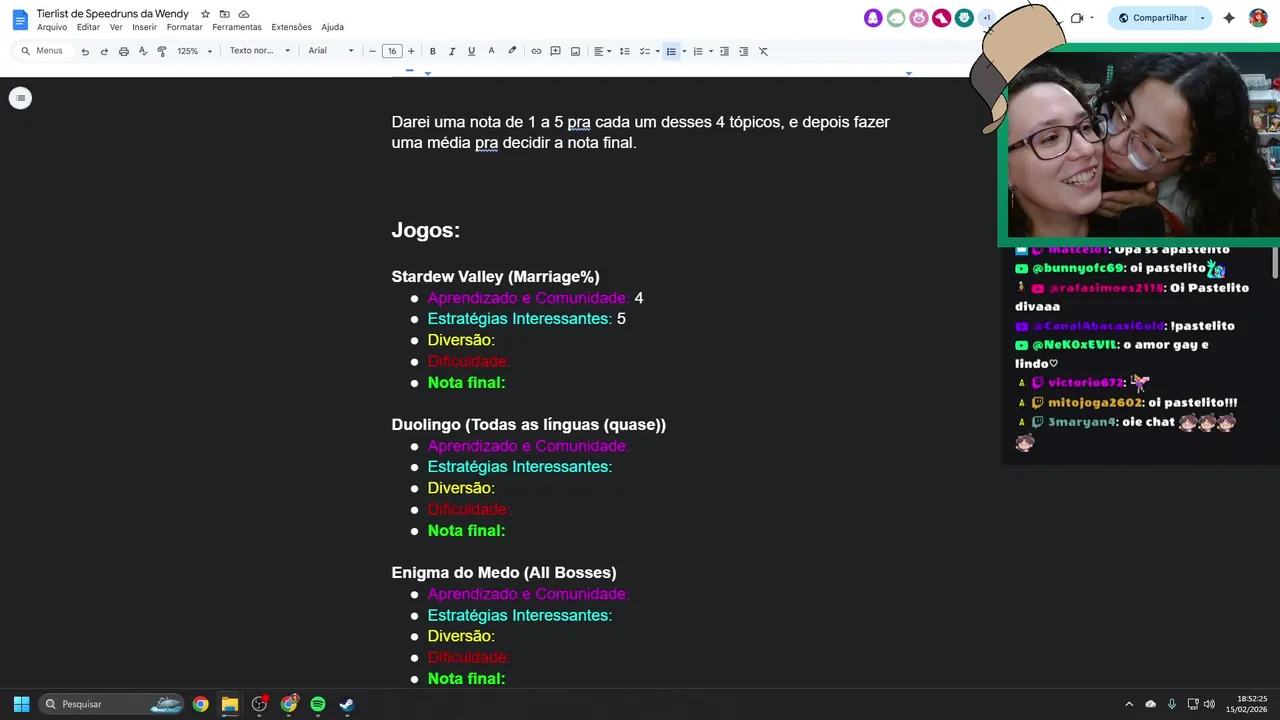The image size is (1280, 720).
Task: Open Google Docs home icon
Action: click(20, 19)
